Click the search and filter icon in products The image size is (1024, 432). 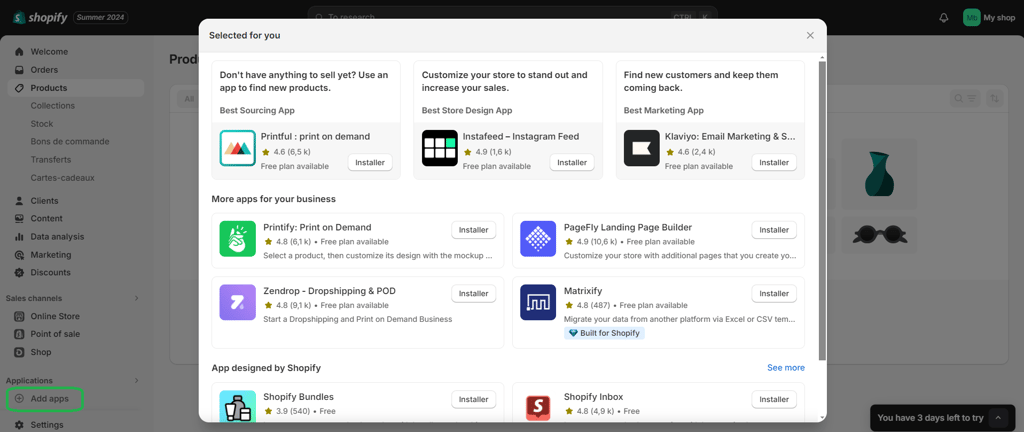pyautogui.click(x=965, y=99)
